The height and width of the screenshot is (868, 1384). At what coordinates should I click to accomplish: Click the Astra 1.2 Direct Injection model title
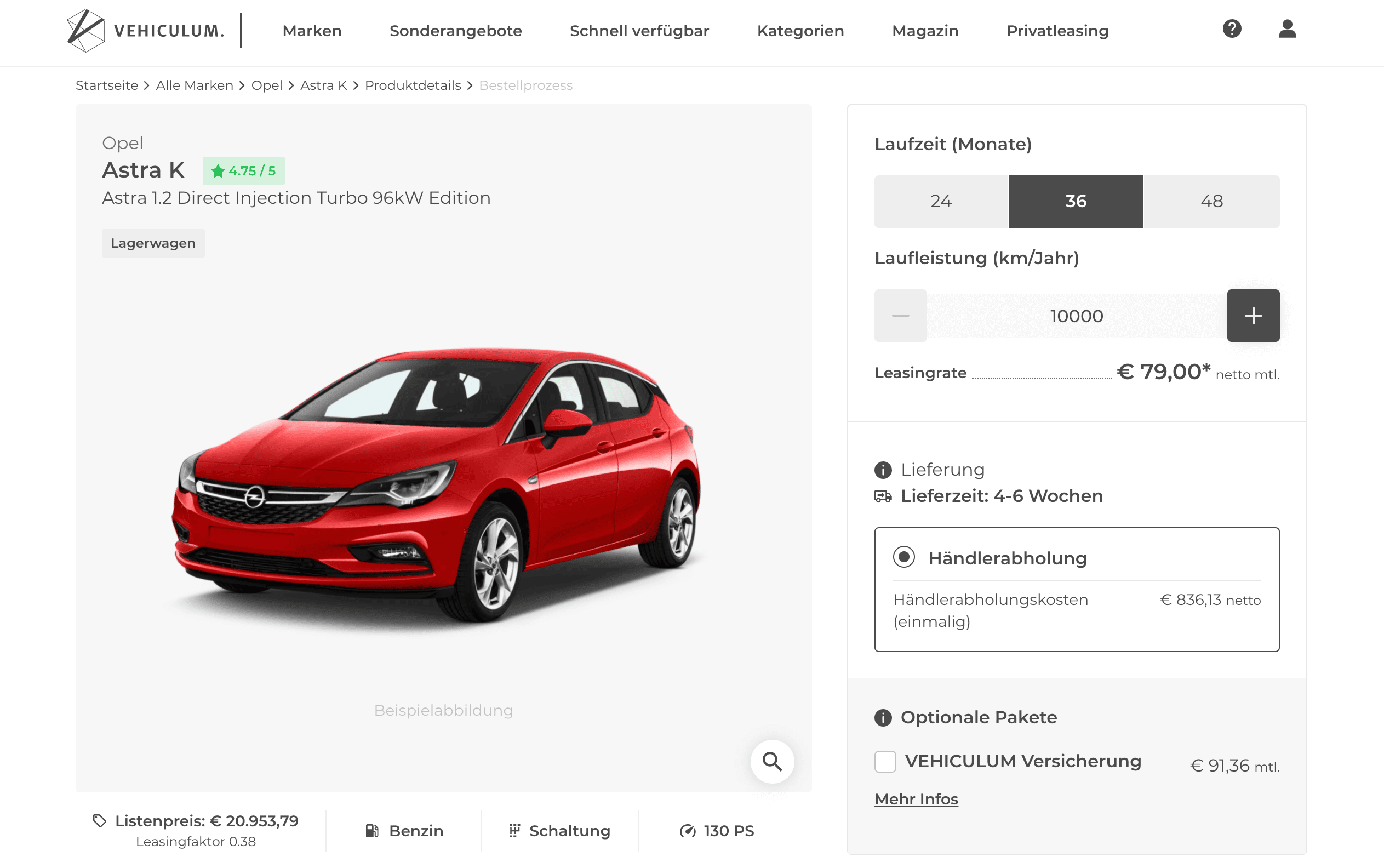(x=296, y=198)
